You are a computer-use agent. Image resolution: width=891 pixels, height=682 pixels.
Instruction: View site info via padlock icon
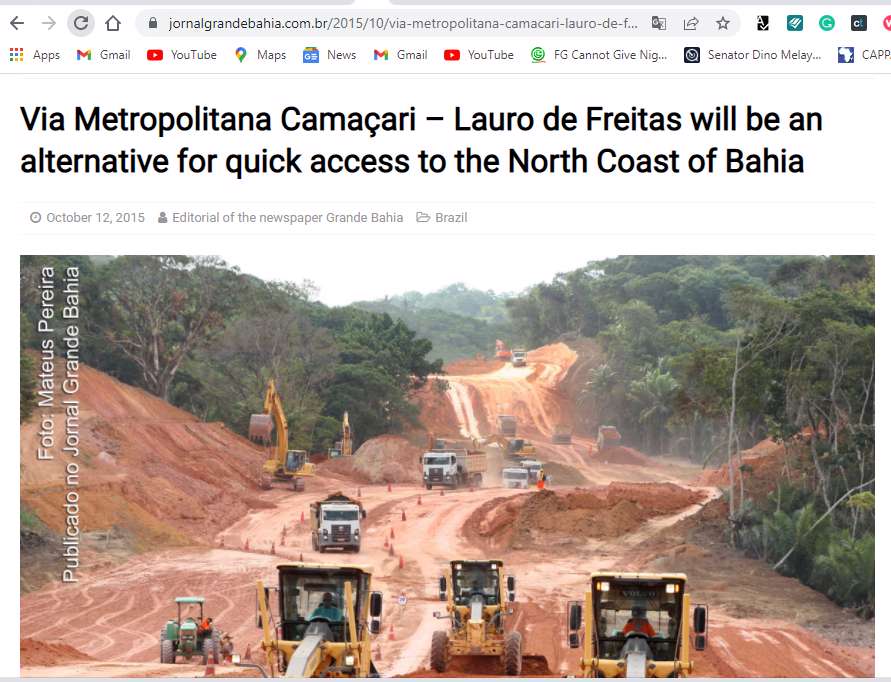click(152, 23)
